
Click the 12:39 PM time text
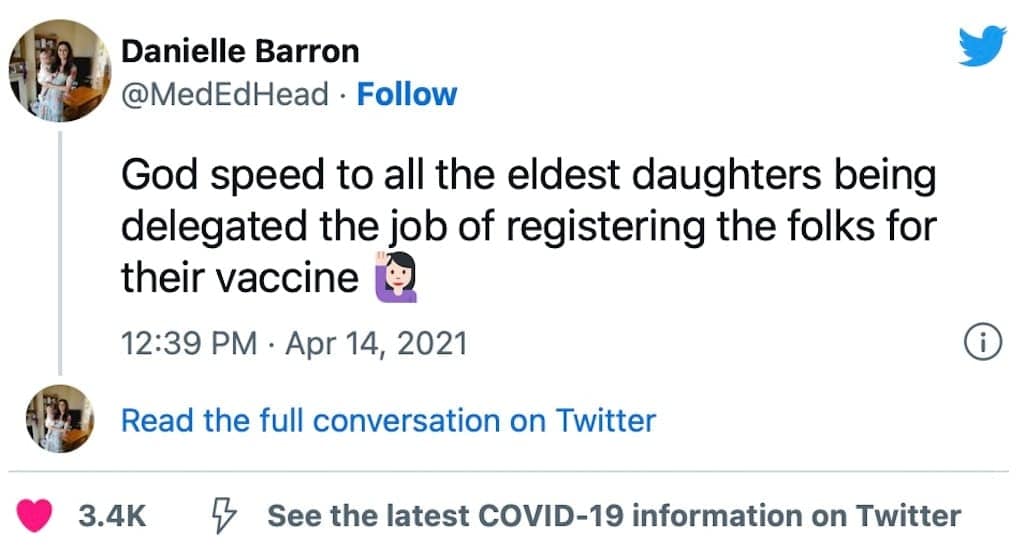189,344
